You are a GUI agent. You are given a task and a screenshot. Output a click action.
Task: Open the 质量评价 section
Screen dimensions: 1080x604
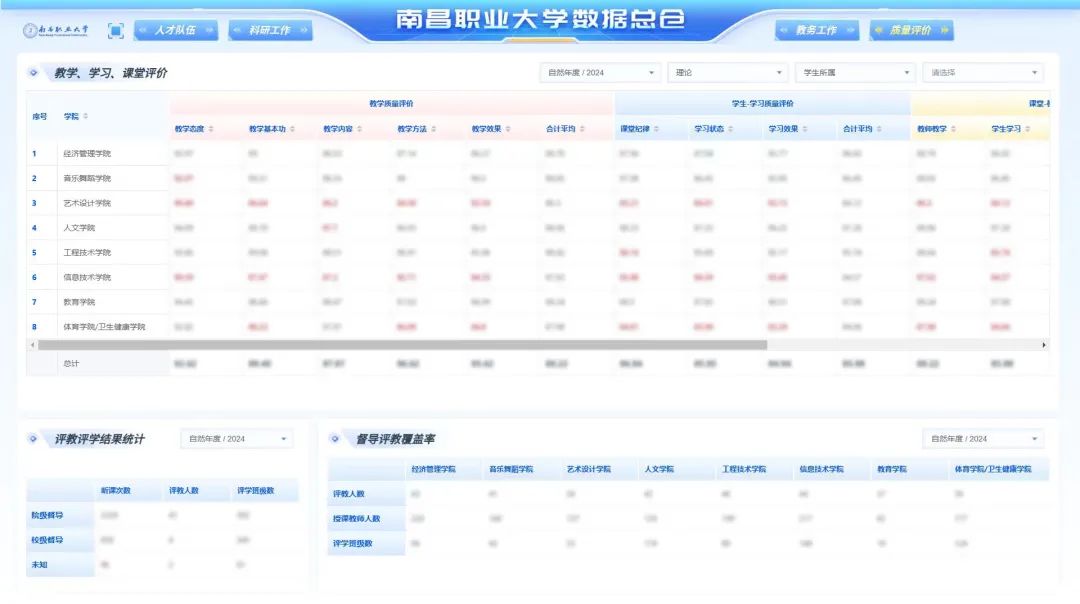click(x=911, y=31)
